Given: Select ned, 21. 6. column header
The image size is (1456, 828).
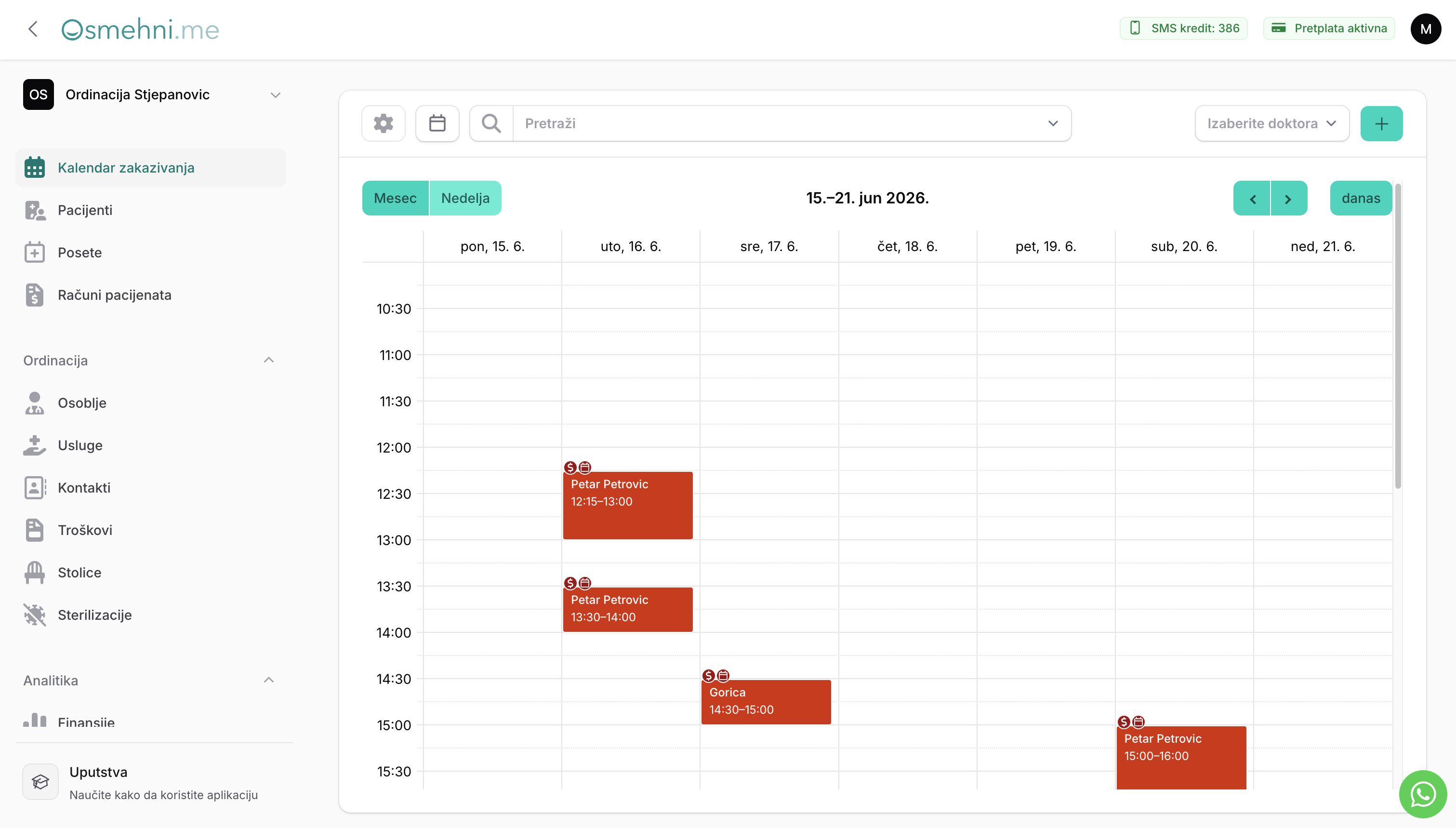Looking at the screenshot, I should (x=1323, y=246).
